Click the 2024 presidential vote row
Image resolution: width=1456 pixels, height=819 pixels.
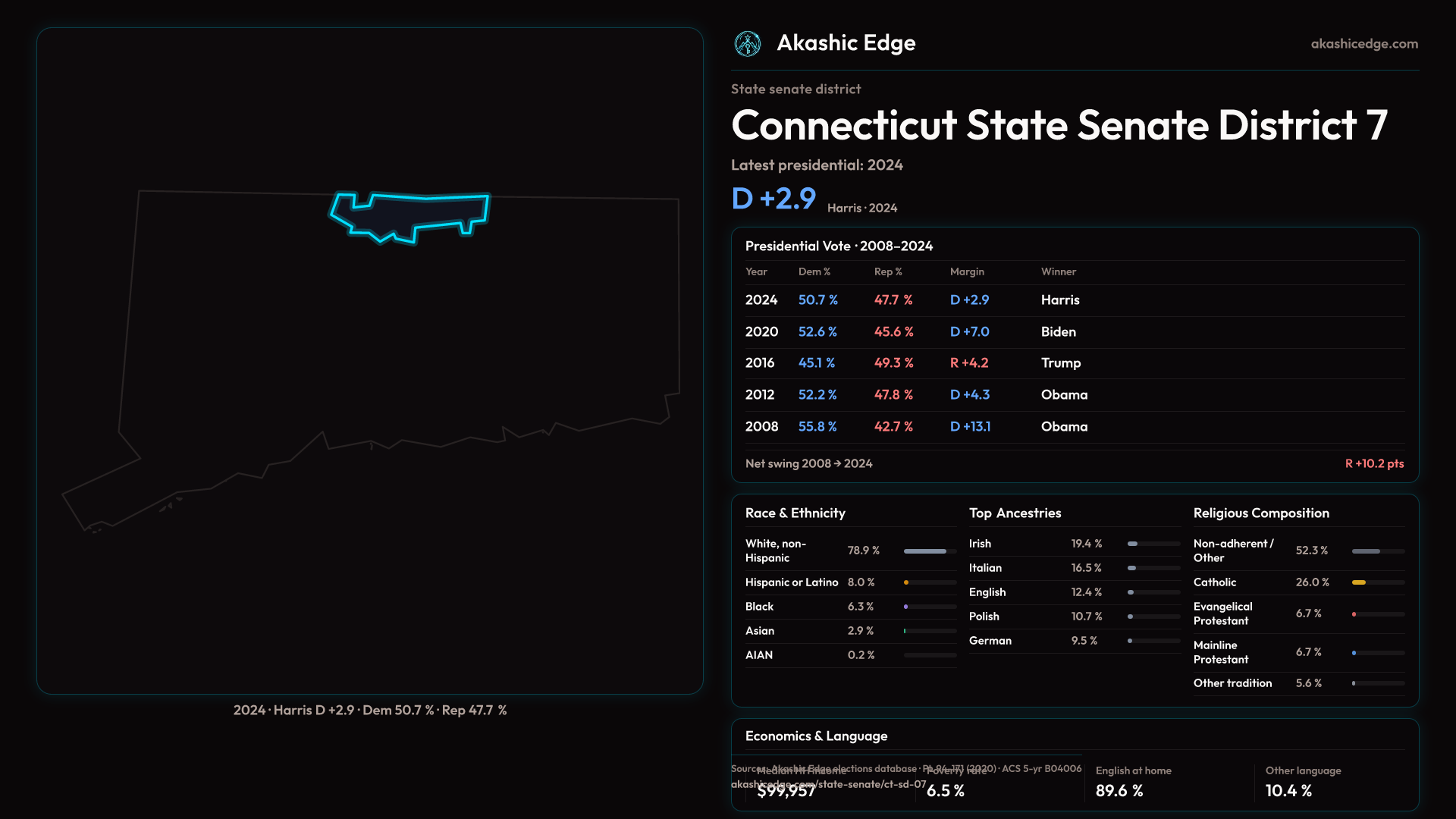1074,300
